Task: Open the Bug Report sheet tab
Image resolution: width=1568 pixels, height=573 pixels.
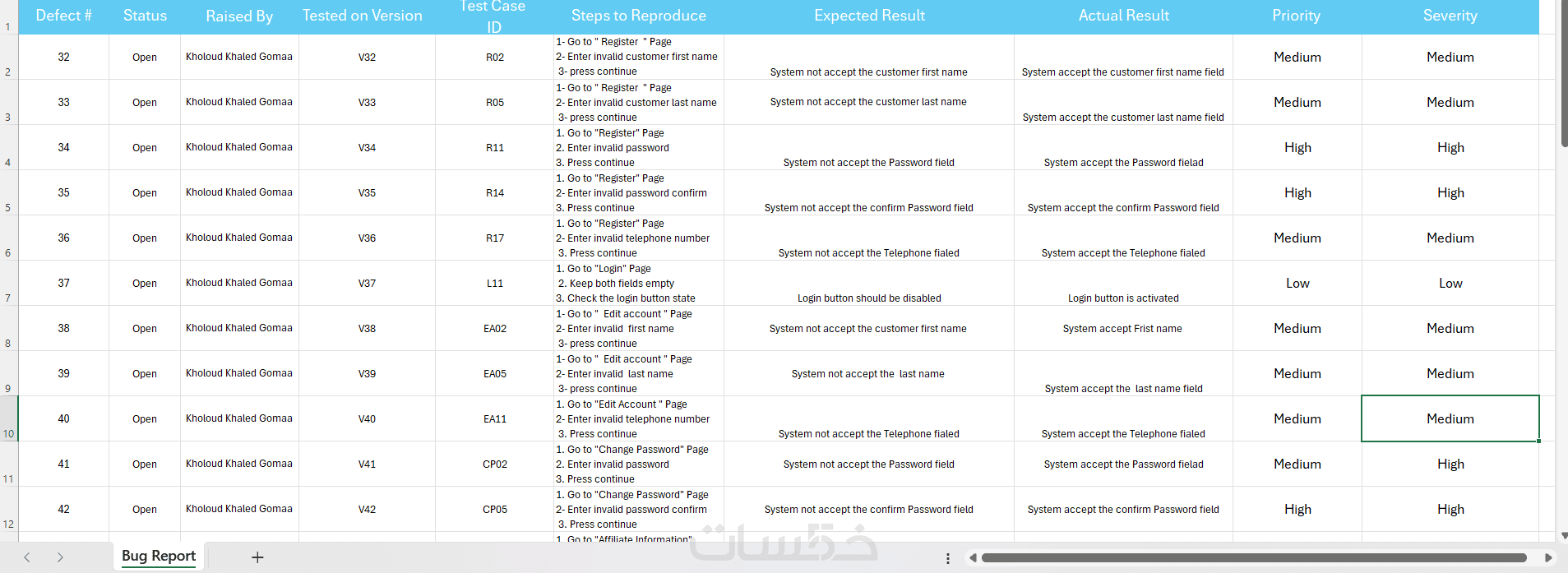Action: (159, 557)
